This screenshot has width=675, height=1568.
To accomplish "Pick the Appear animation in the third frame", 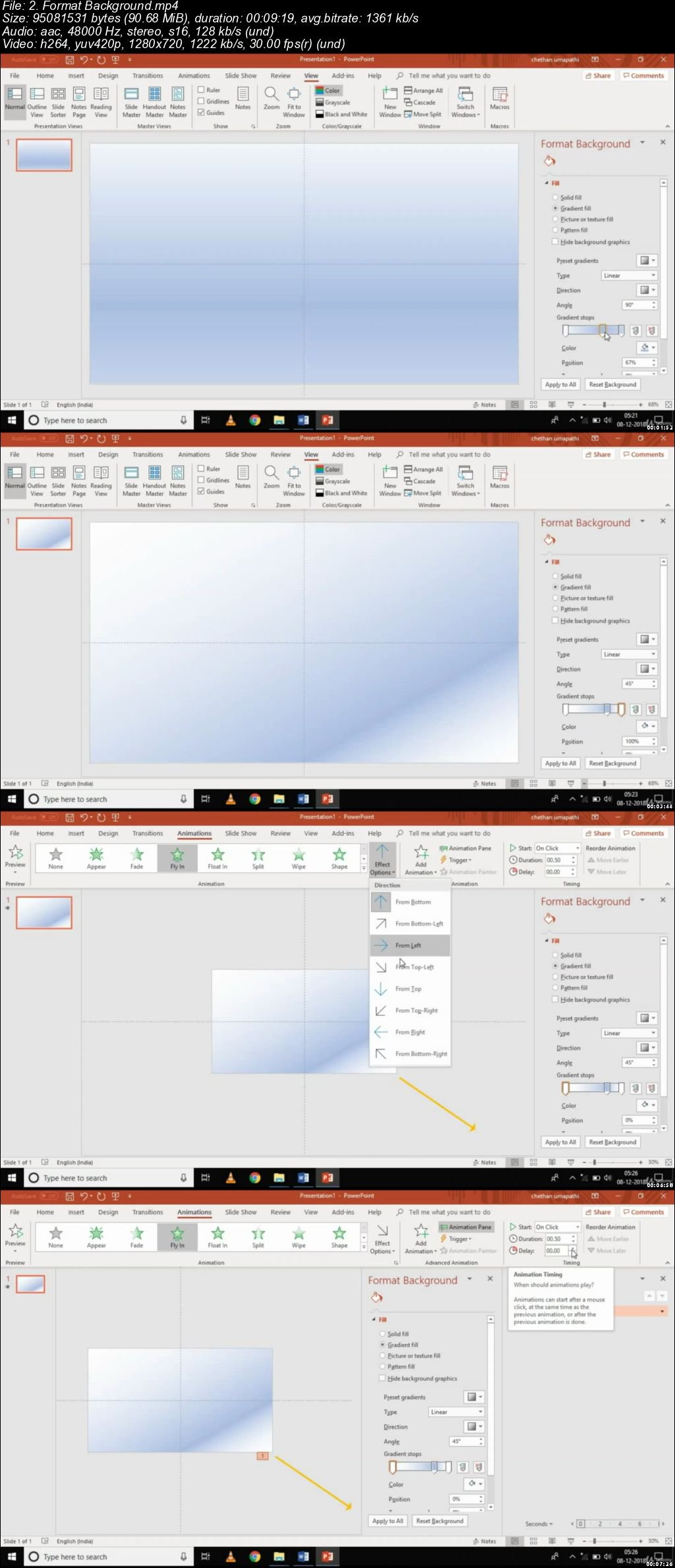I will pyautogui.click(x=96, y=858).
